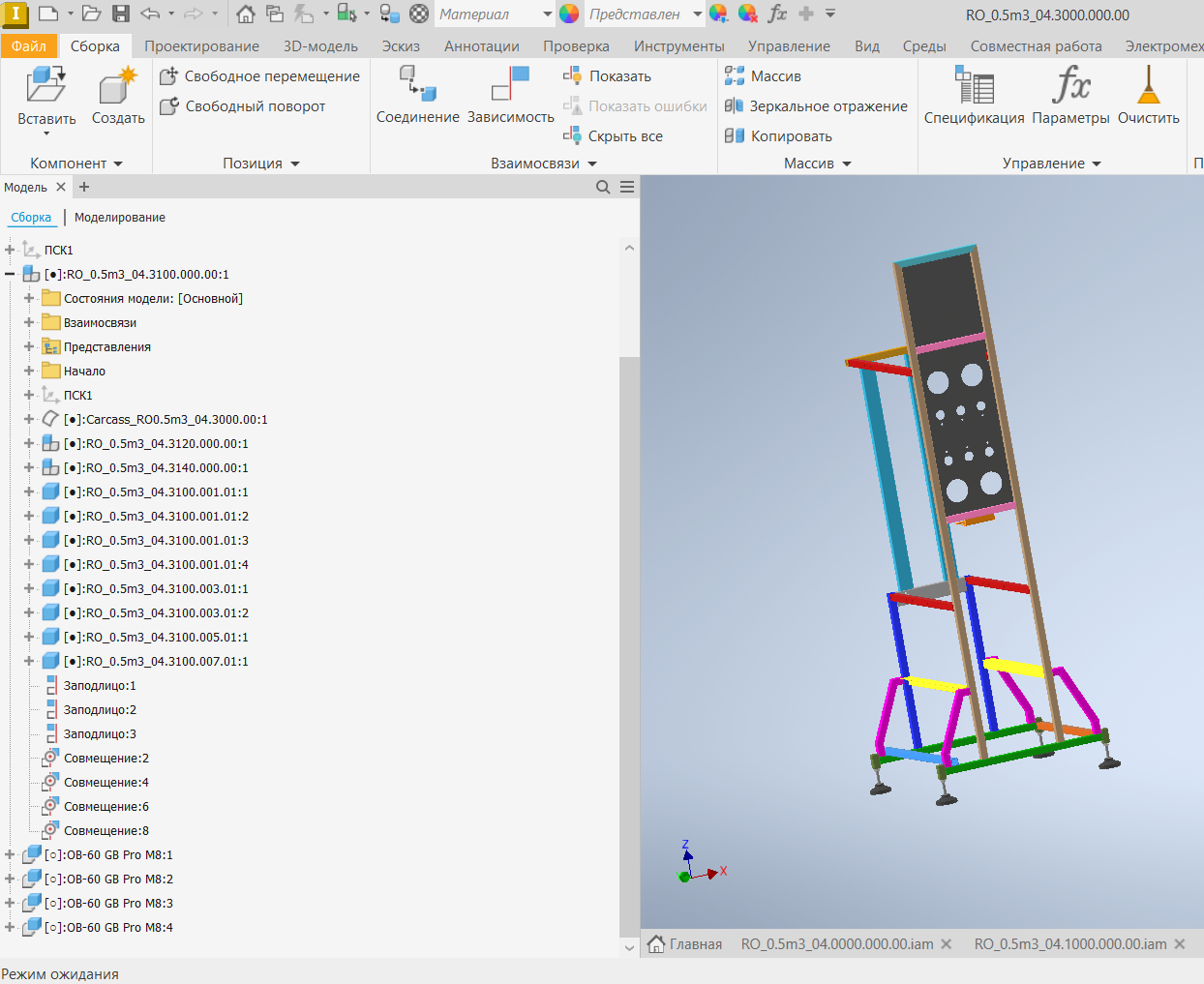Click the Зависимость constraint tool
The image size is (1204, 984).
(511, 96)
